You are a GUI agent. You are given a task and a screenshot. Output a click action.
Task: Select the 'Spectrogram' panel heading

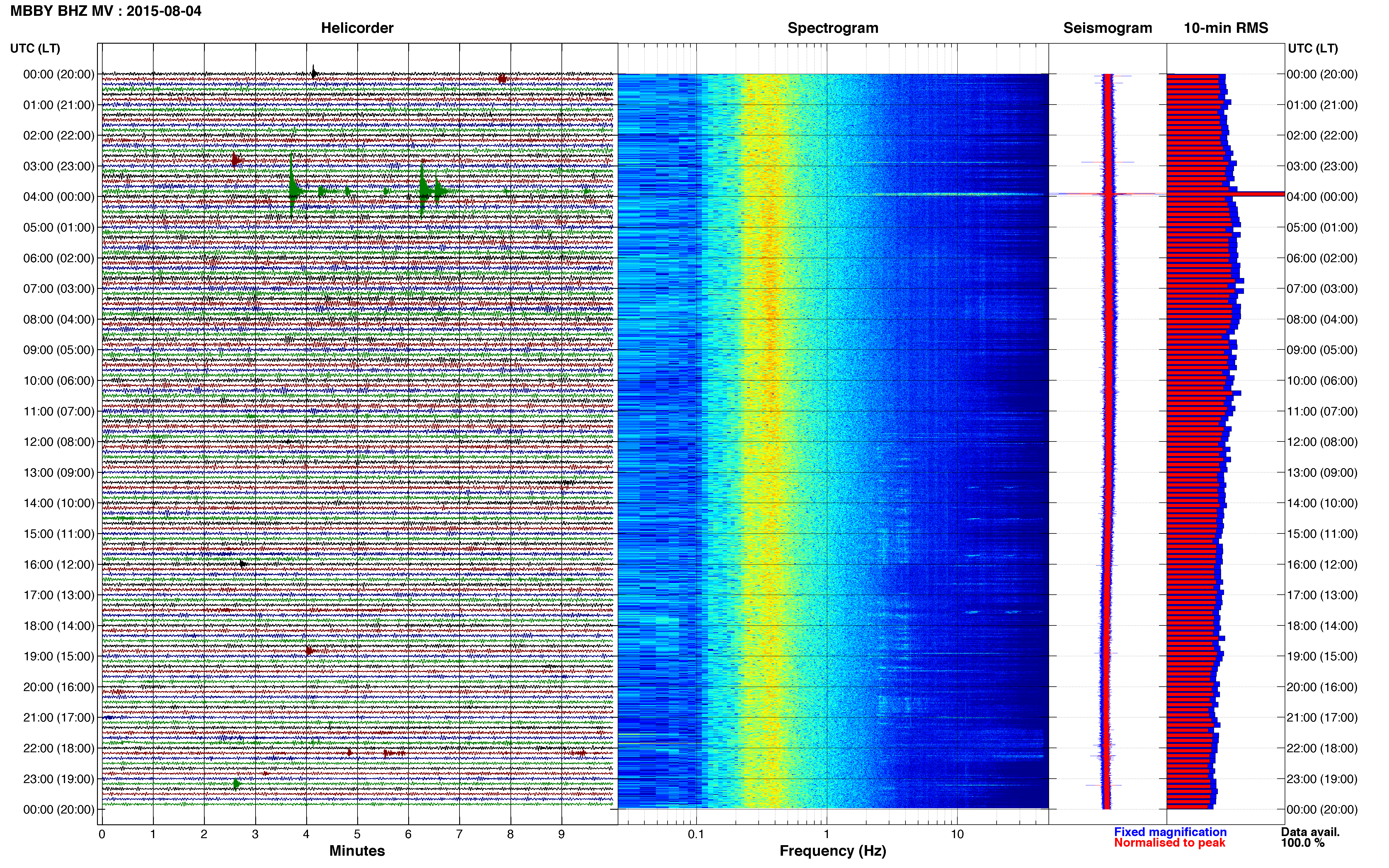pyautogui.click(x=833, y=28)
